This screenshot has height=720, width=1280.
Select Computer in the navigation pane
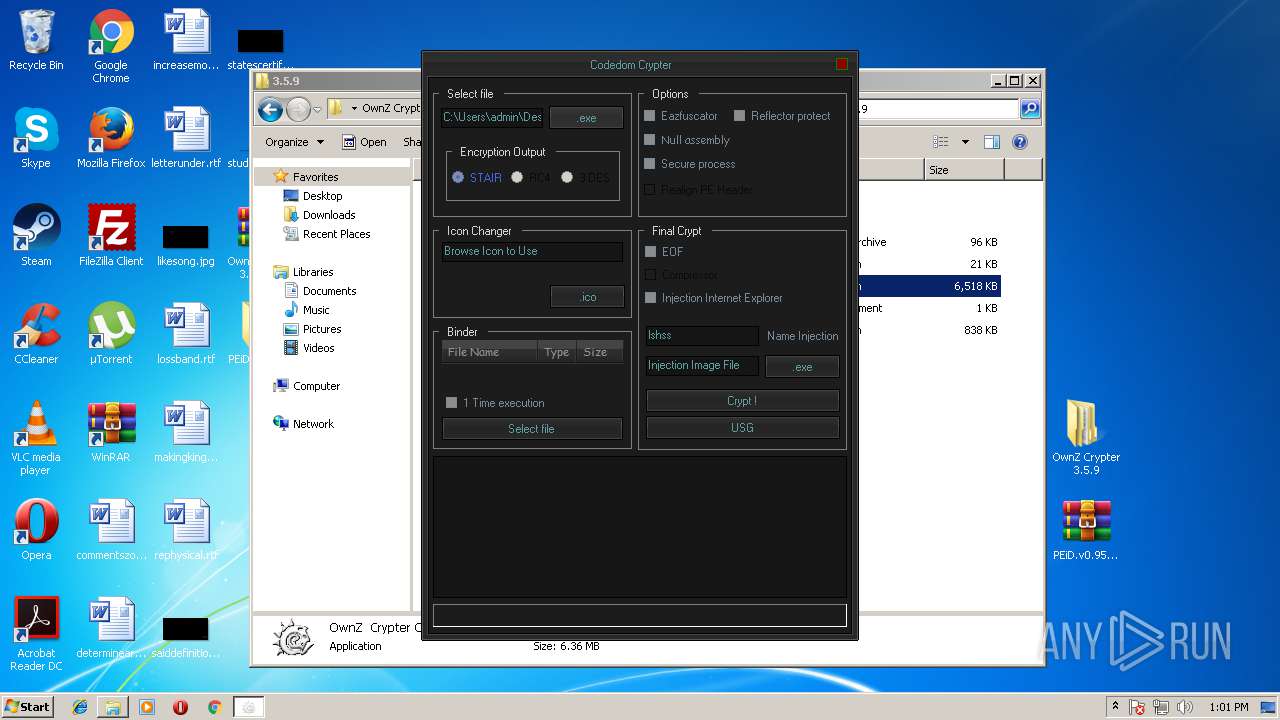coord(316,386)
